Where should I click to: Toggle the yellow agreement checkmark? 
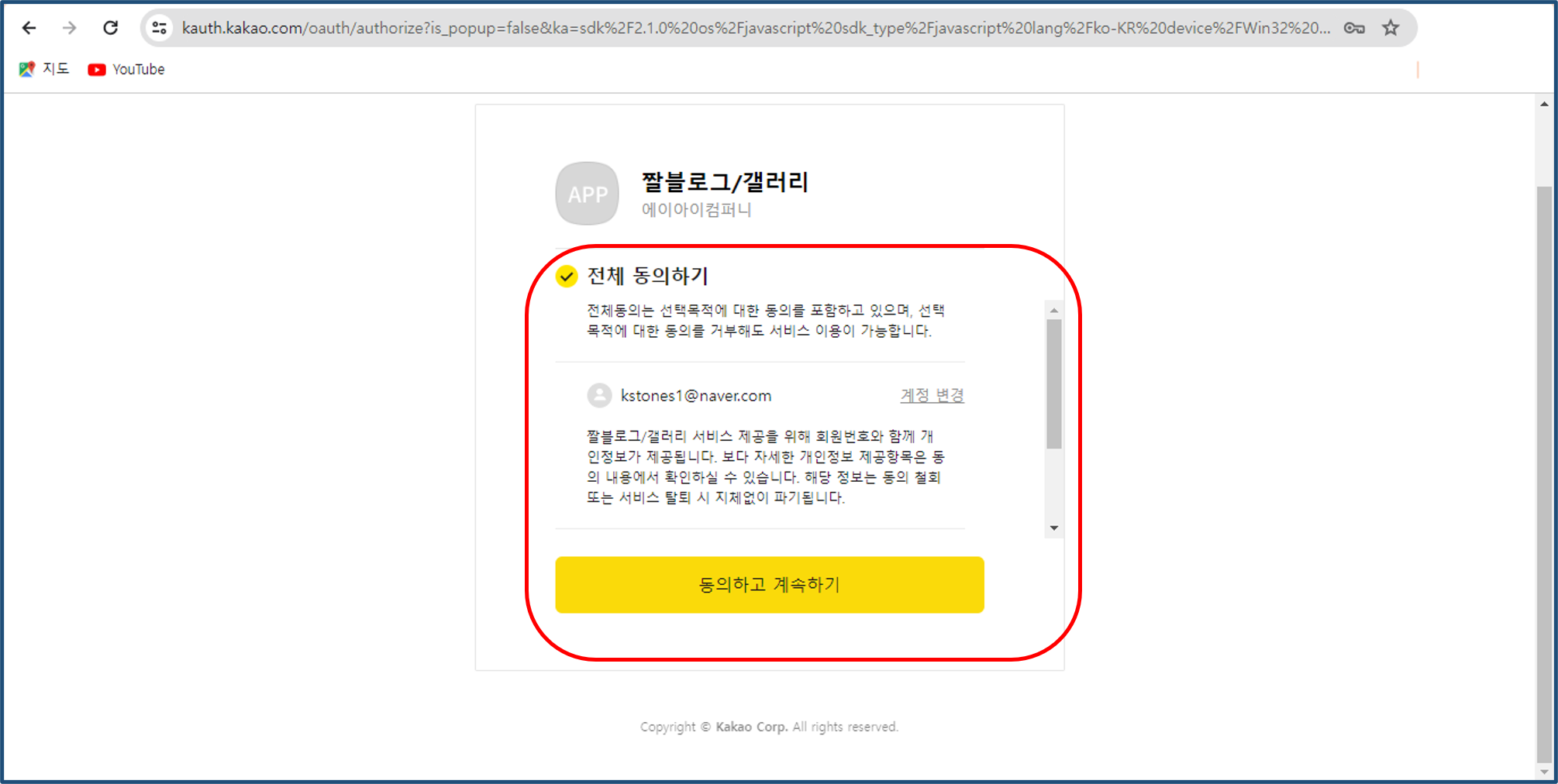tap(568, 276)
